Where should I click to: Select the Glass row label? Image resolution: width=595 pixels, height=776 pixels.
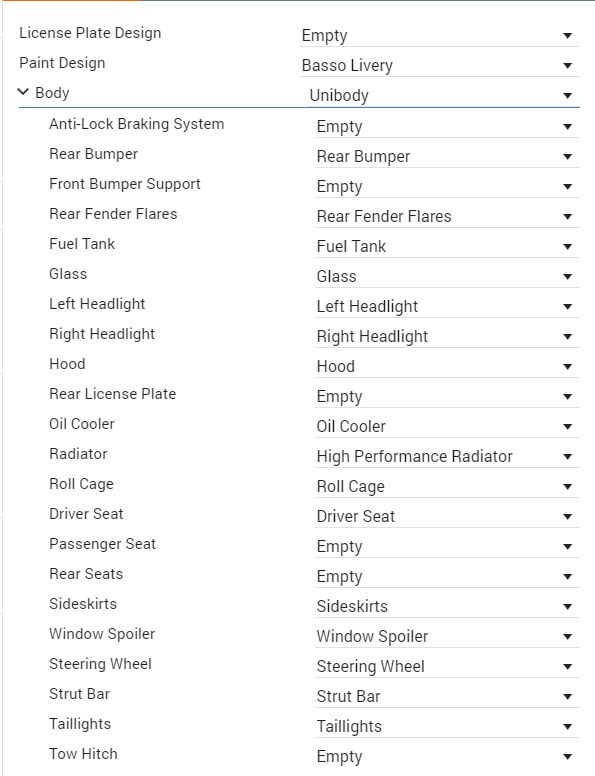(68, 274)
